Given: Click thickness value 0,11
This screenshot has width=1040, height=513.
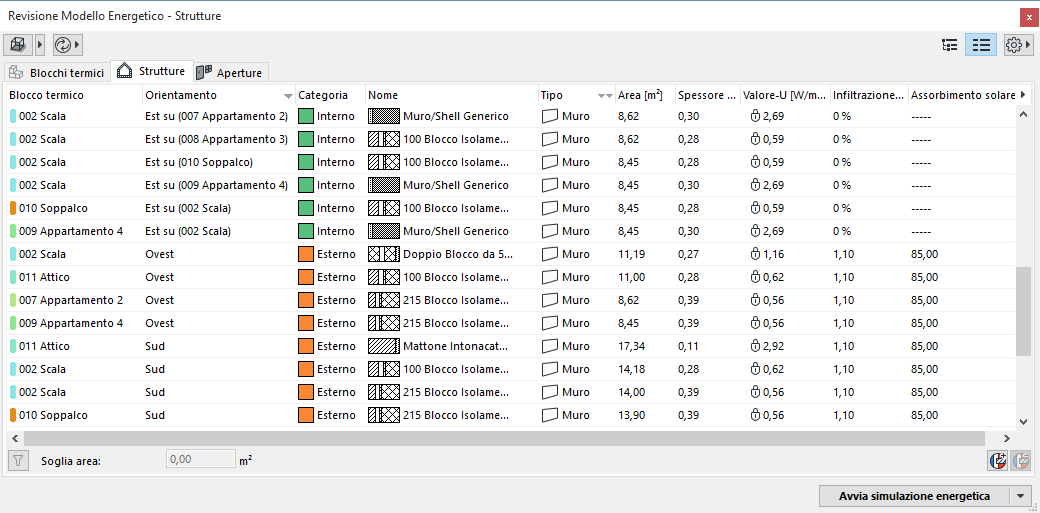Looking at the screenshot, I should (x=688, y=346).
